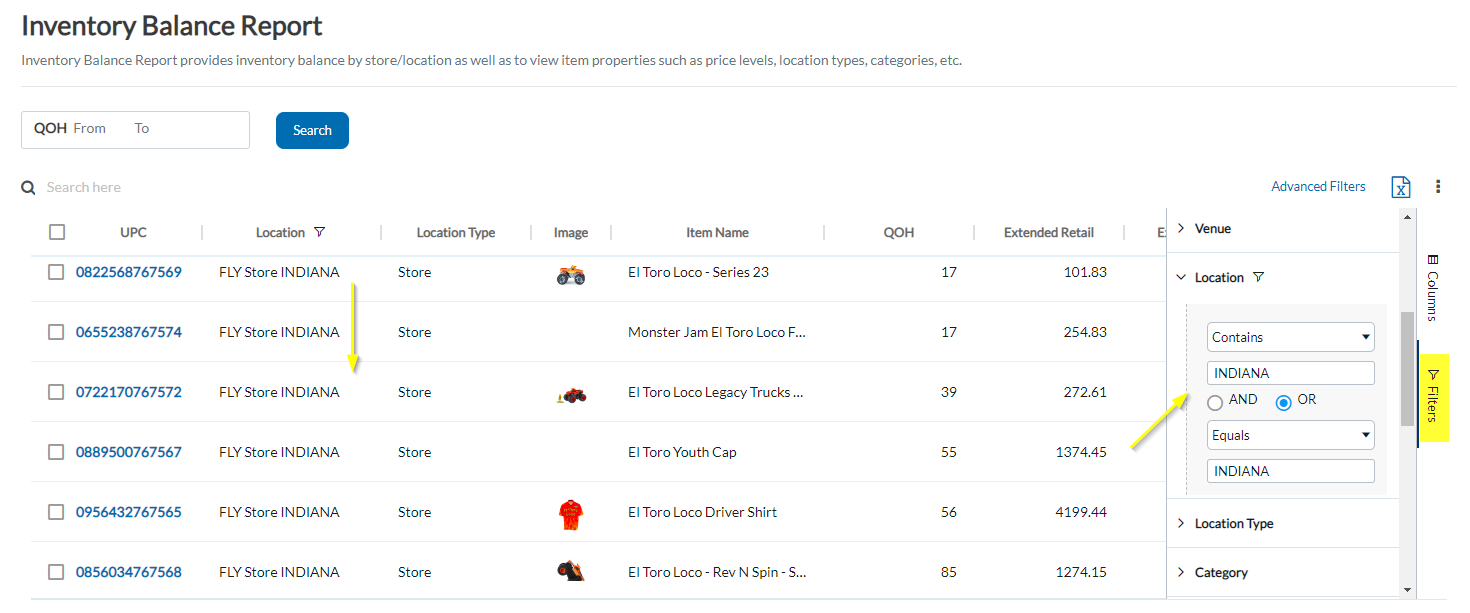Select the AND radio button

click(1215, 401)
